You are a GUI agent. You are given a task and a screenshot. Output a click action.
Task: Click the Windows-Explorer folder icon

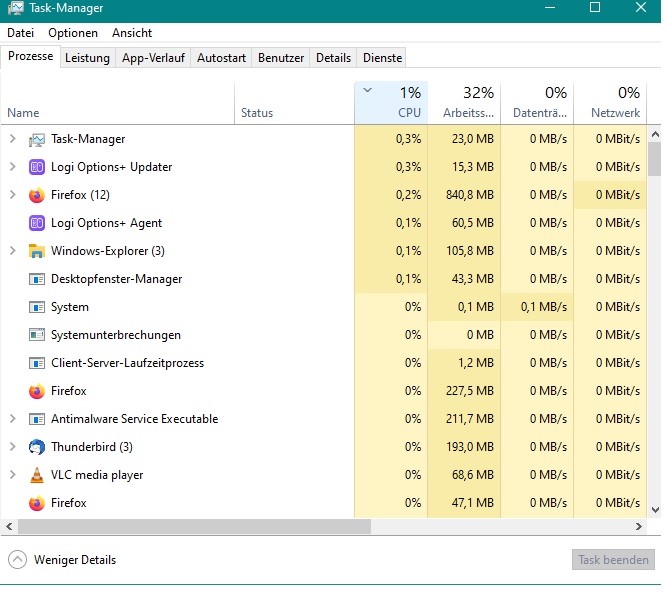37,251
